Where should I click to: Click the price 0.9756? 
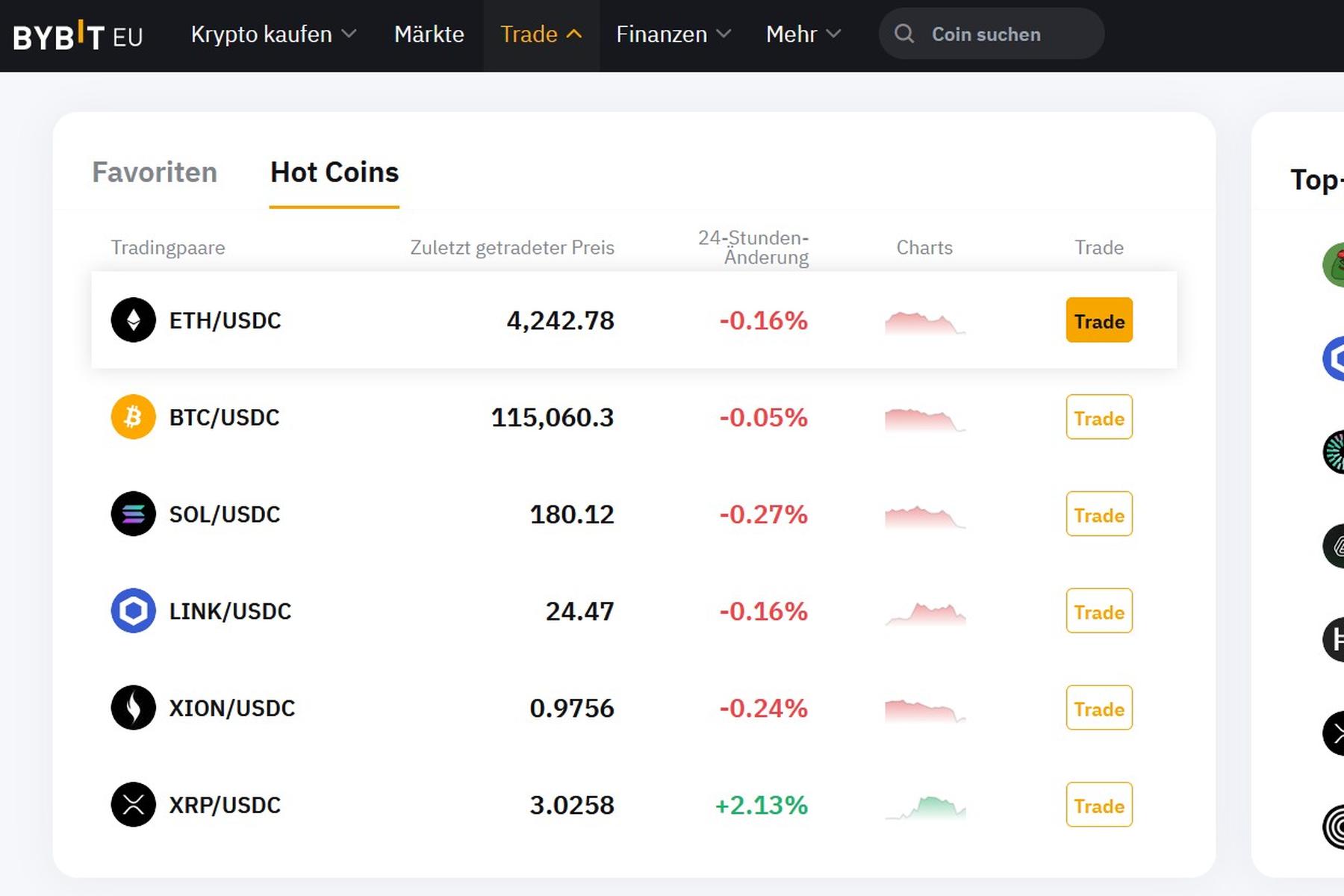pos(572,708)
